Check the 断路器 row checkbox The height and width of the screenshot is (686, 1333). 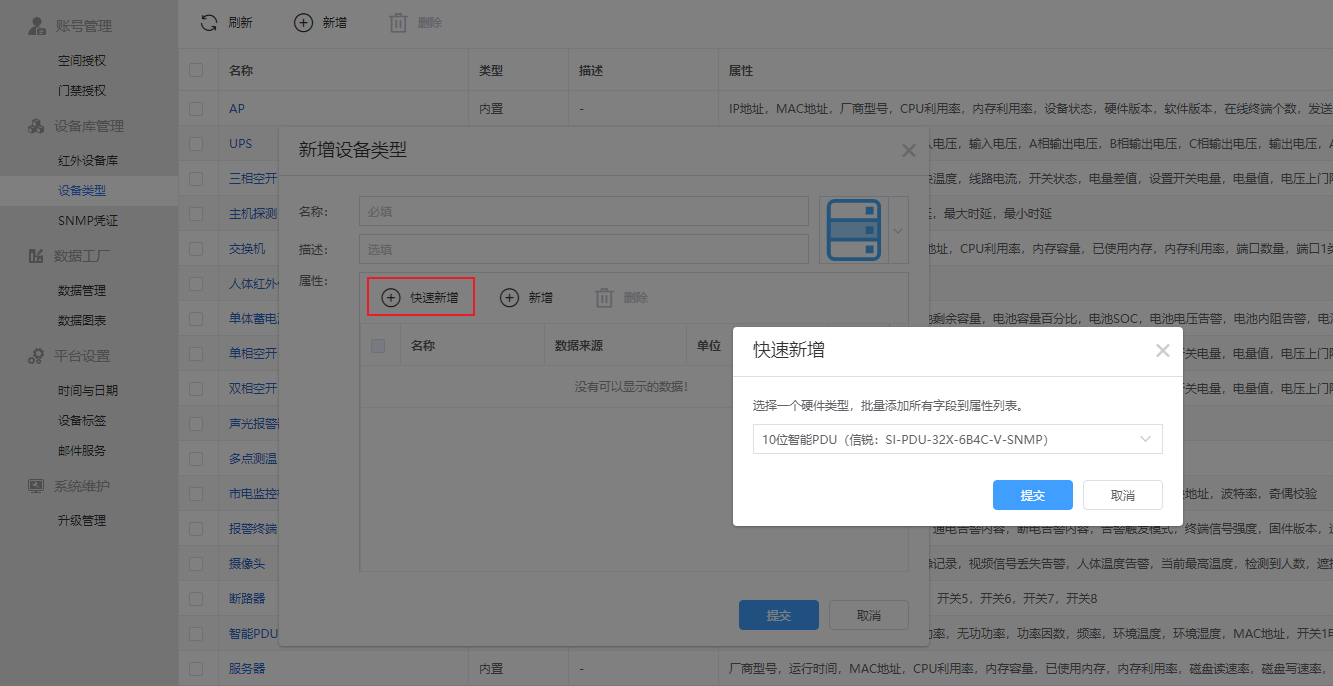tap(196, 598)
